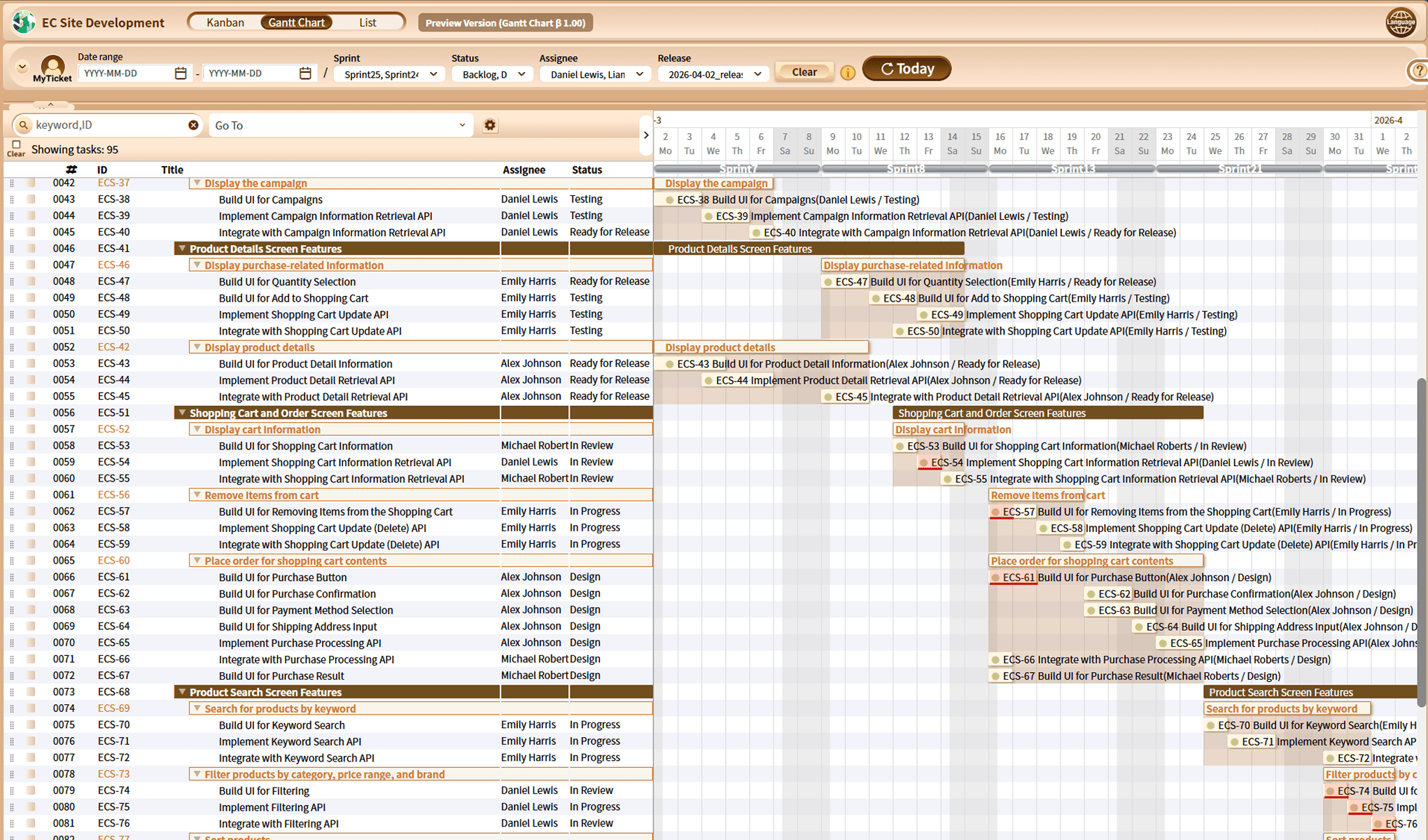
Task: Click the Sprint8 timeline bar
Action: pyautogui.click(x=904, y=169)
